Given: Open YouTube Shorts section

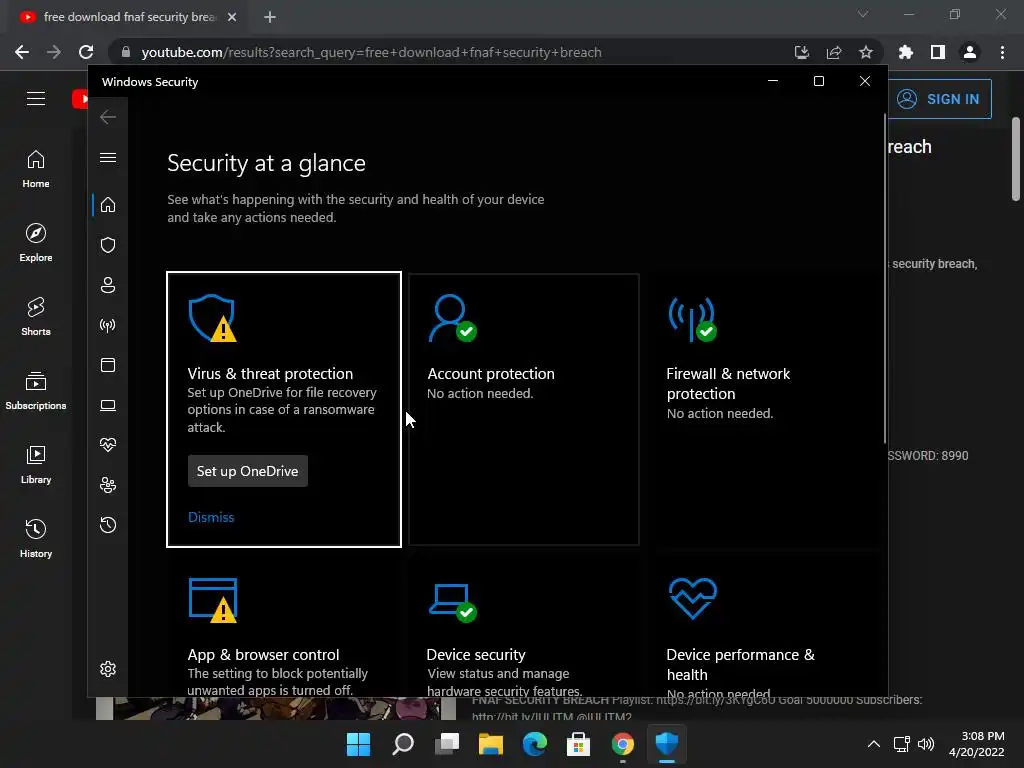Looking at the screenshot, I should pos(36,316).
